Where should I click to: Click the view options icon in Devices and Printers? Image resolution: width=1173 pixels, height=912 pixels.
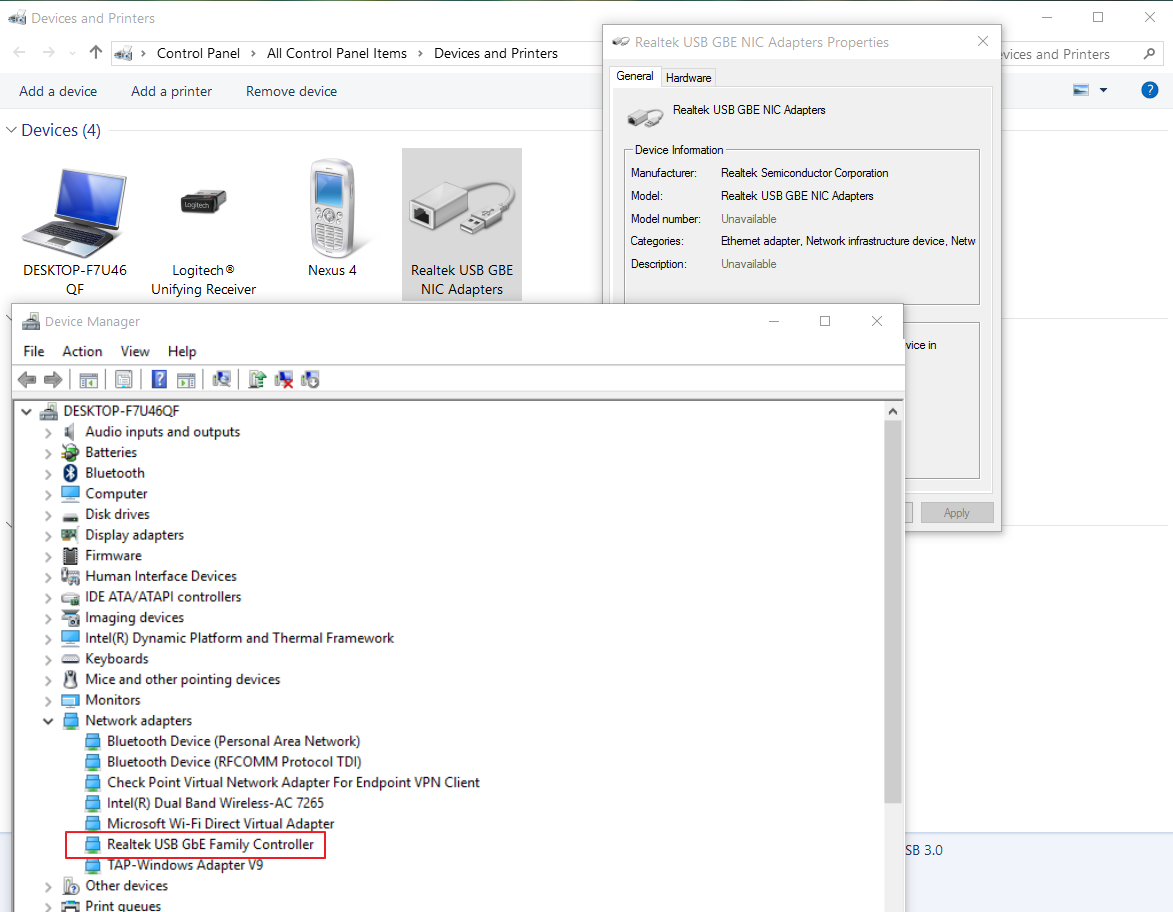[1081, 91]
